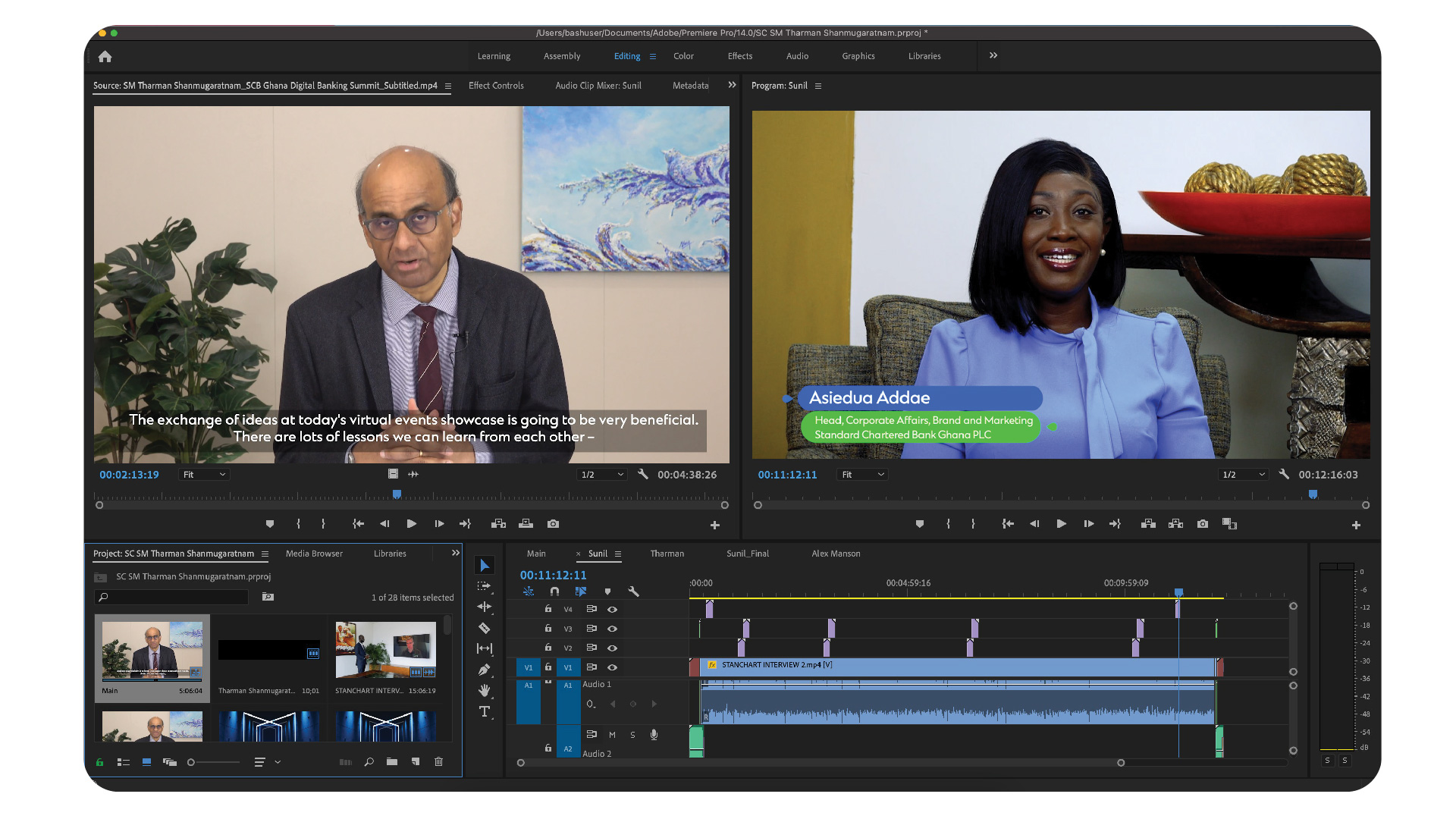
Task: Hide the V1 track output eye
Action: 613,667
